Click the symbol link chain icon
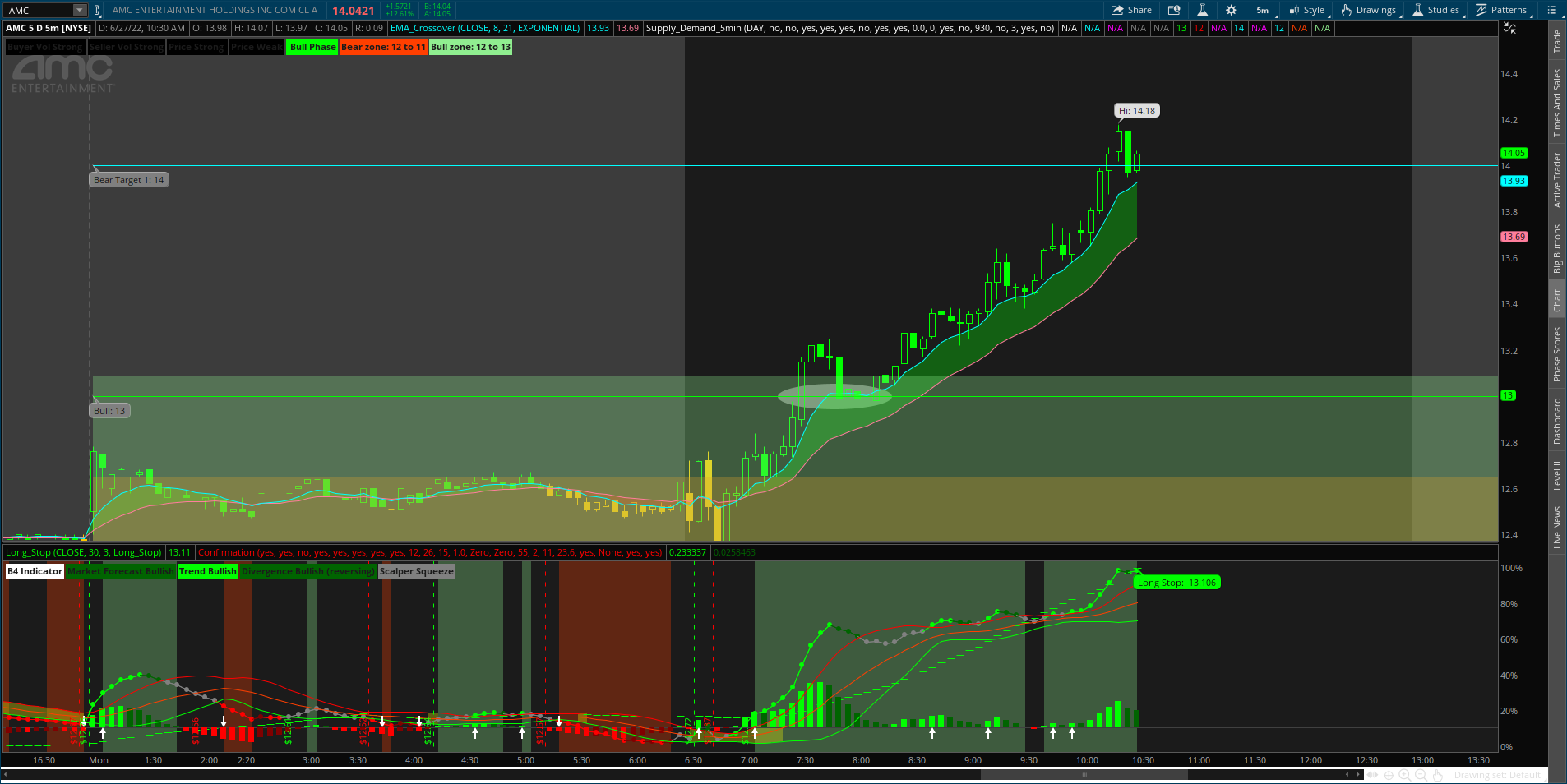Screen dimensions: 1567x784 (x=97, y=10)
